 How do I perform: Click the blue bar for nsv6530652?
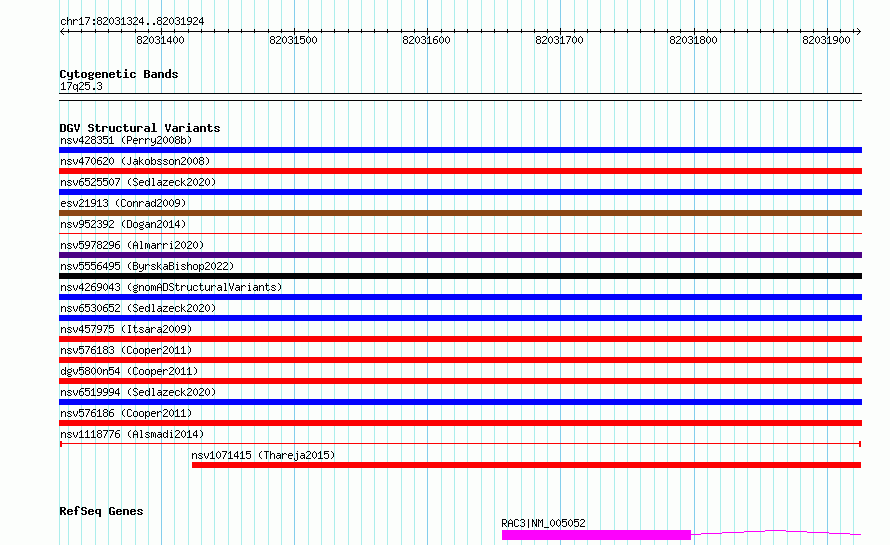click(460, 318)
